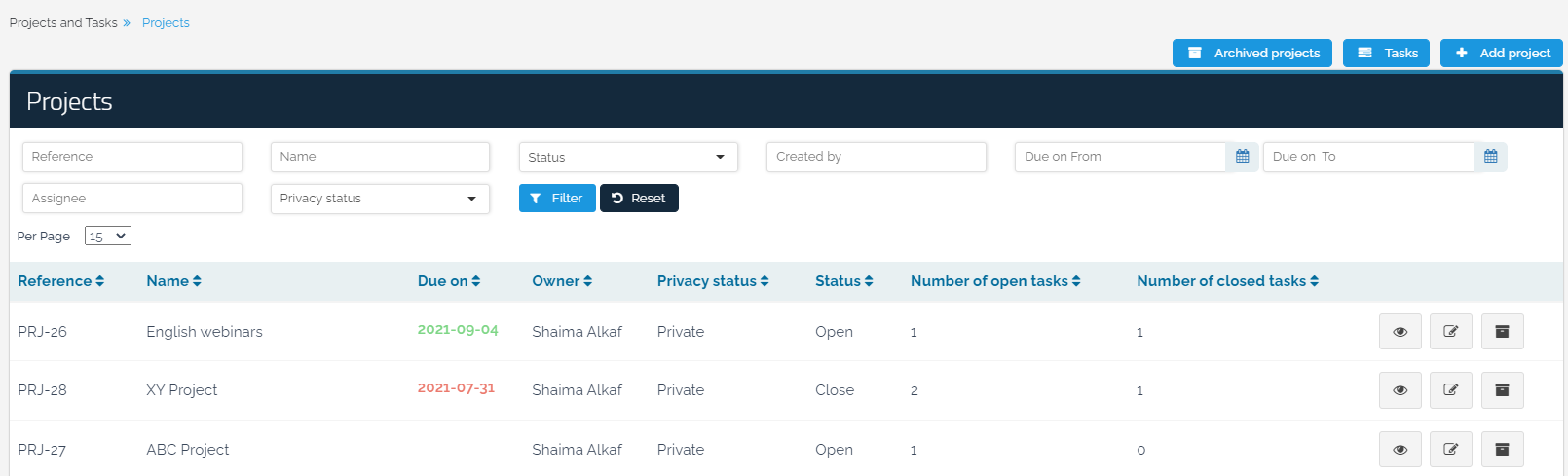Change the Per Page count selector
Image resolution: width=1568 pixels, height=476 pixels.
click(x=107, y=237)
